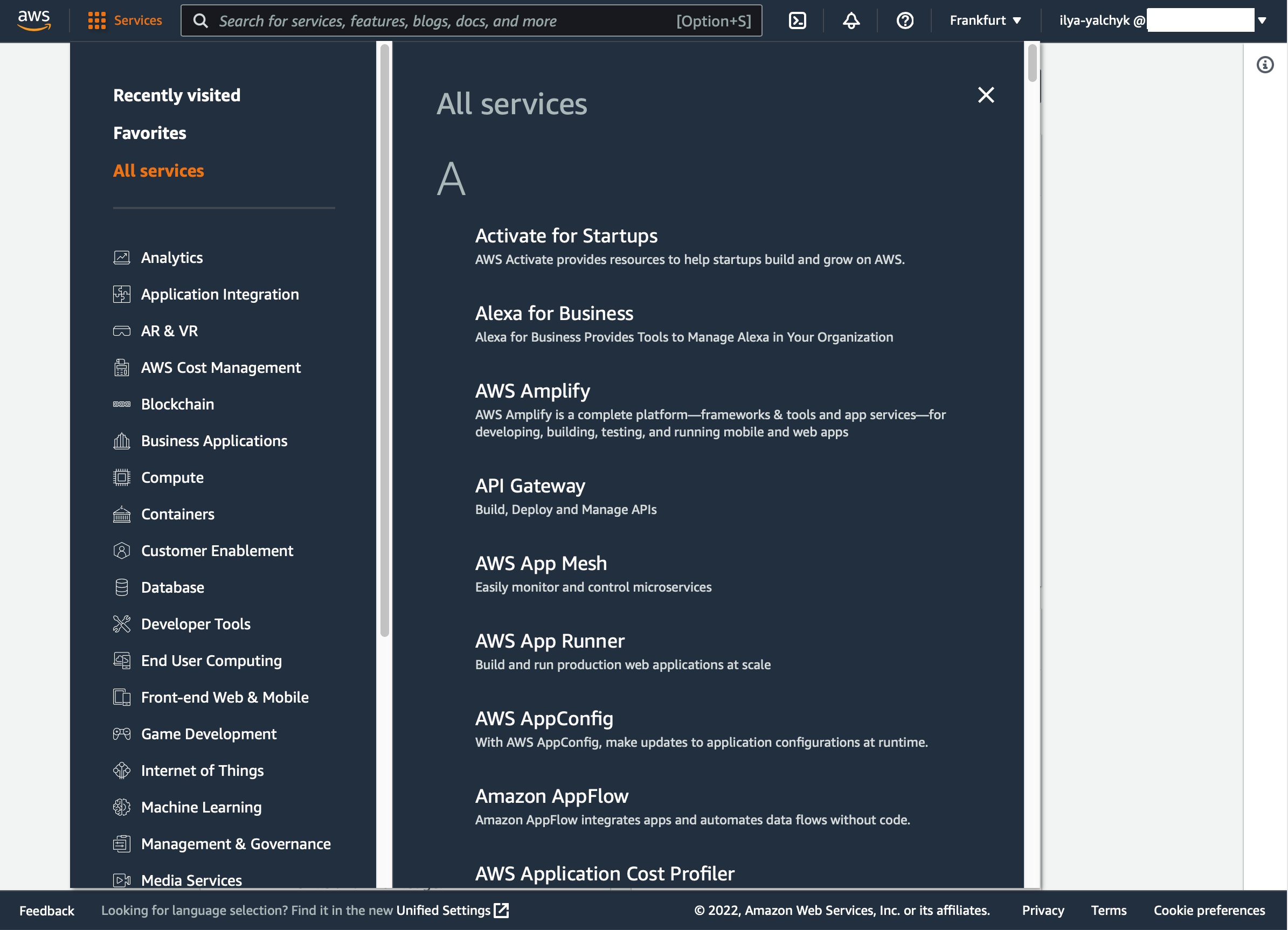
Task: Click the AWS logo home icon
Action: pos(34,20)
